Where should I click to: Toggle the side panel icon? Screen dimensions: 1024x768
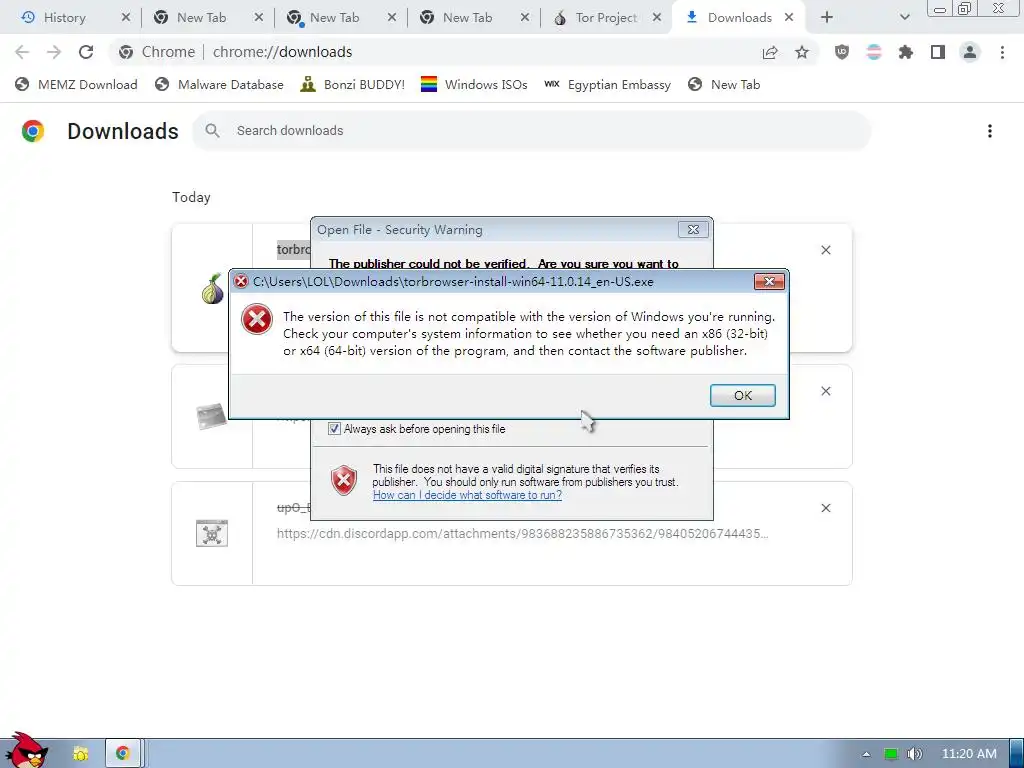pos(938,52)
